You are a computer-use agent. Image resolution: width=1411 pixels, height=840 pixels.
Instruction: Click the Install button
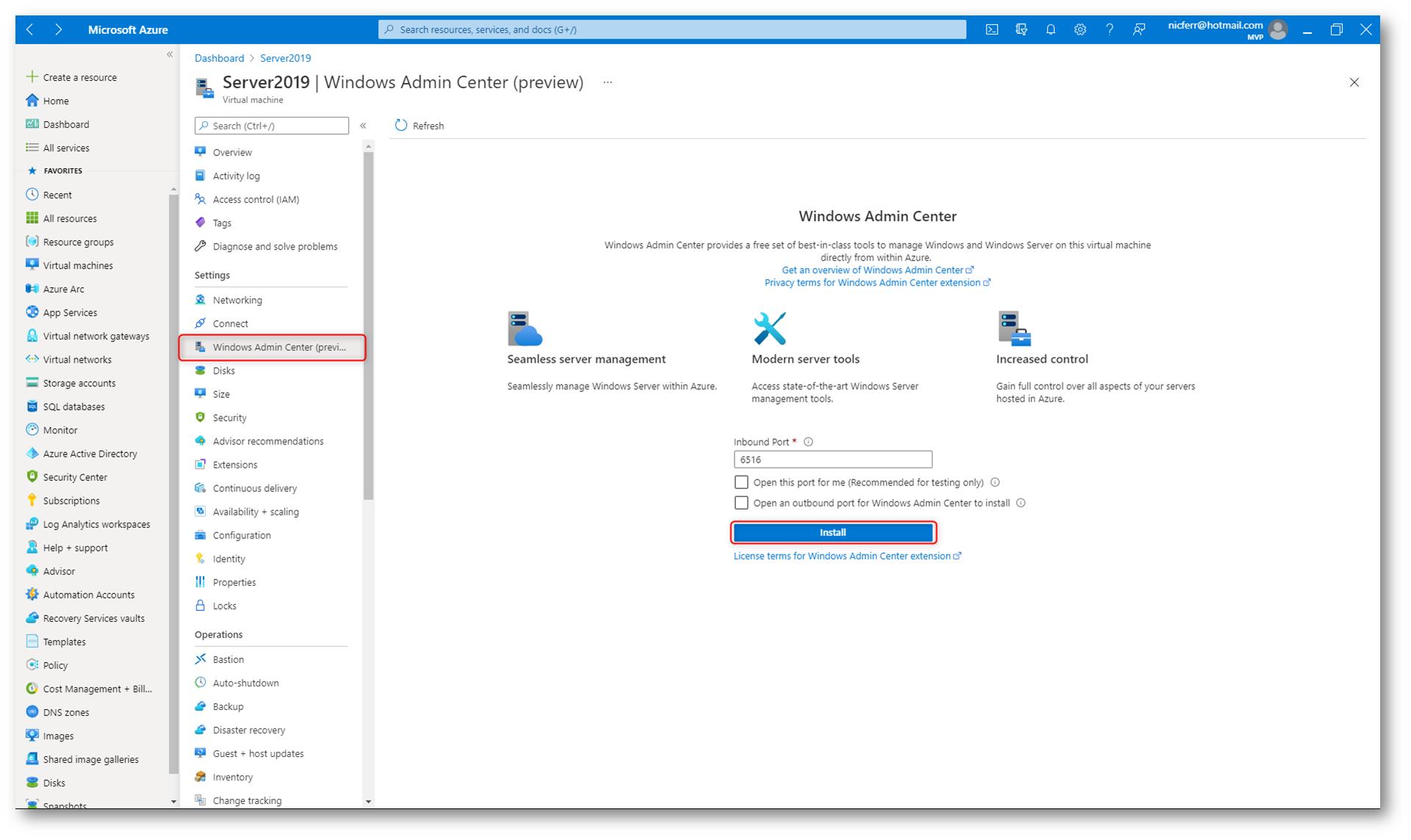tap(833, 532)
